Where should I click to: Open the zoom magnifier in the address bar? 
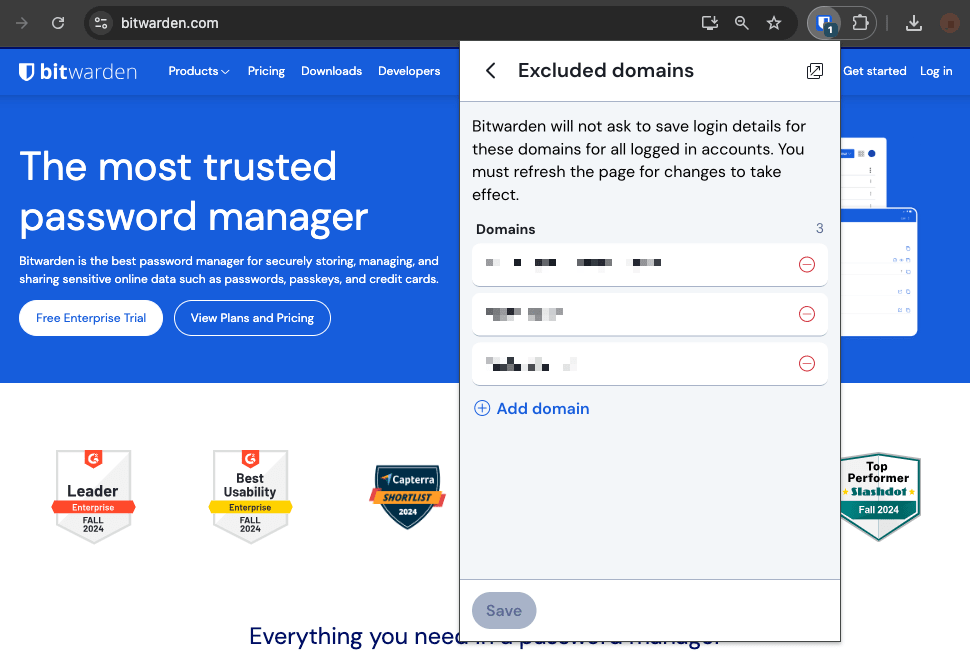741,22
